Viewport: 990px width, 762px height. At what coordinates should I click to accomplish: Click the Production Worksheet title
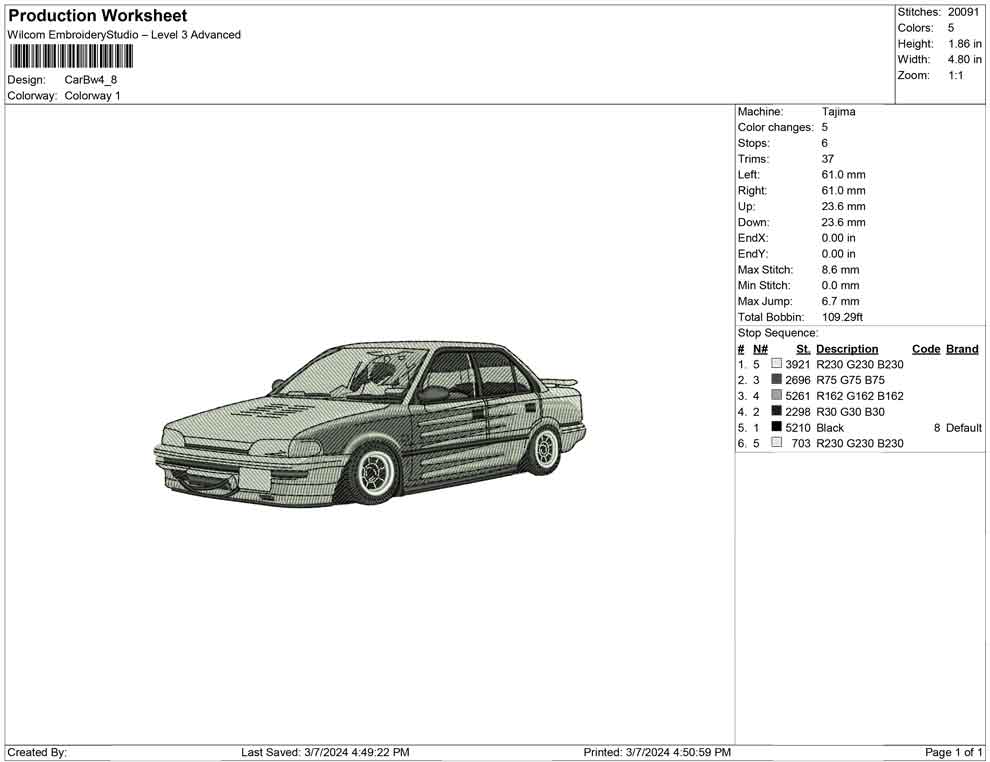[97, 16]
